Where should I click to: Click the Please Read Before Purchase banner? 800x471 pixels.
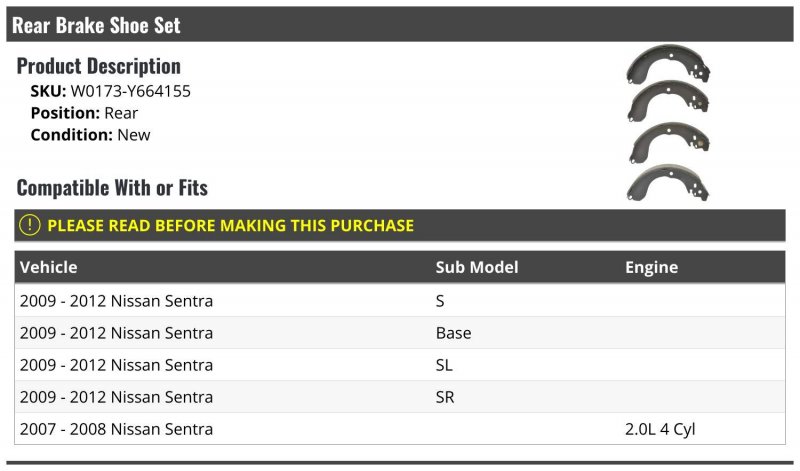click(230, 226)
